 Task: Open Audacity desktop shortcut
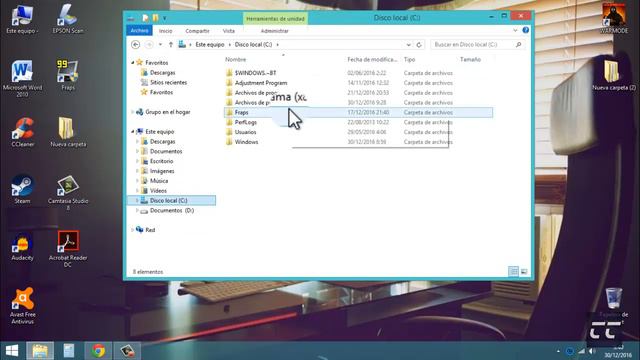coord(22,245)
